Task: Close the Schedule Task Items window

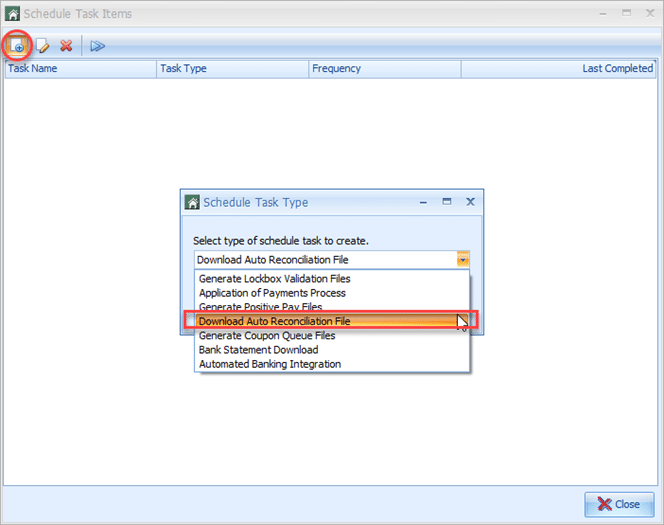Action: click(x=650, y=13)
